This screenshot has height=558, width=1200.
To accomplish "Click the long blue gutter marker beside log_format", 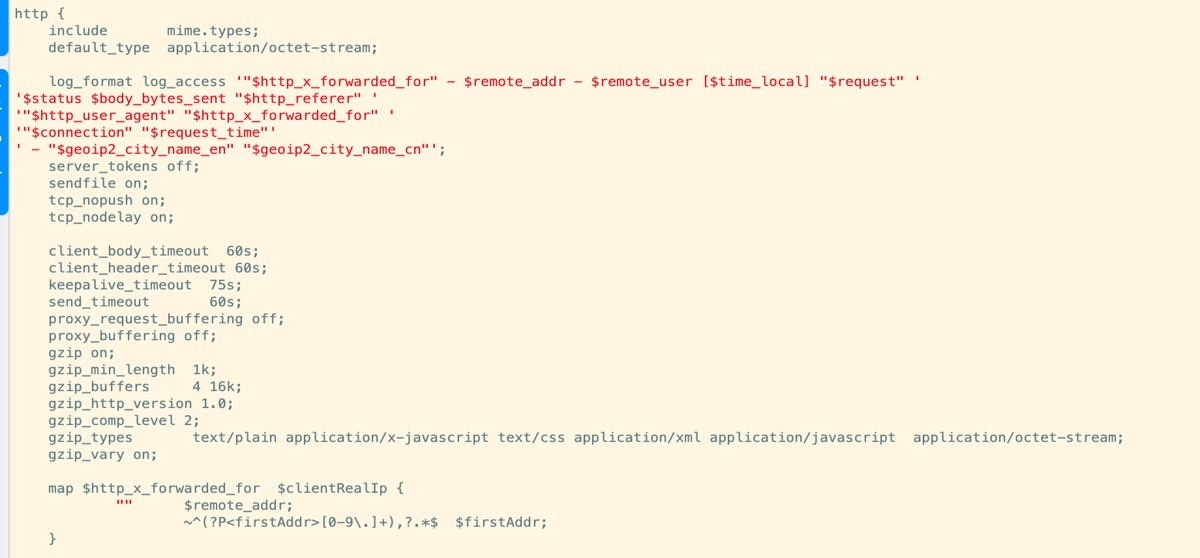I will pyautogui.click(x=3, y=140).
